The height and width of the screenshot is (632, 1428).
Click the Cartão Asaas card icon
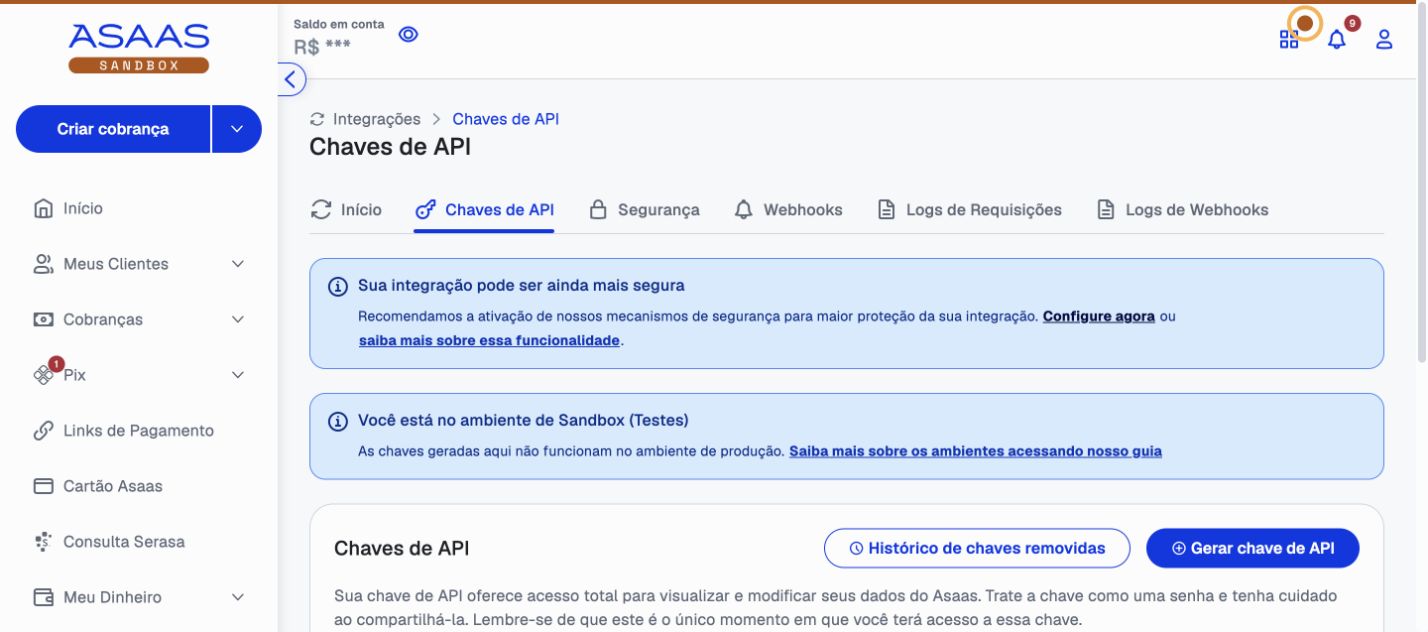[43, 486]
